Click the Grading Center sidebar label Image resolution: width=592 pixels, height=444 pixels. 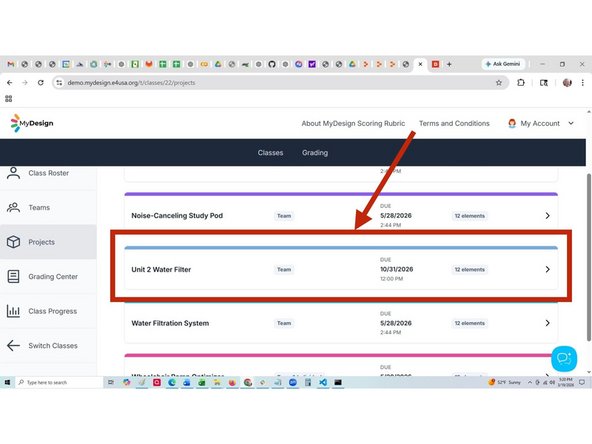coord(53,277)
